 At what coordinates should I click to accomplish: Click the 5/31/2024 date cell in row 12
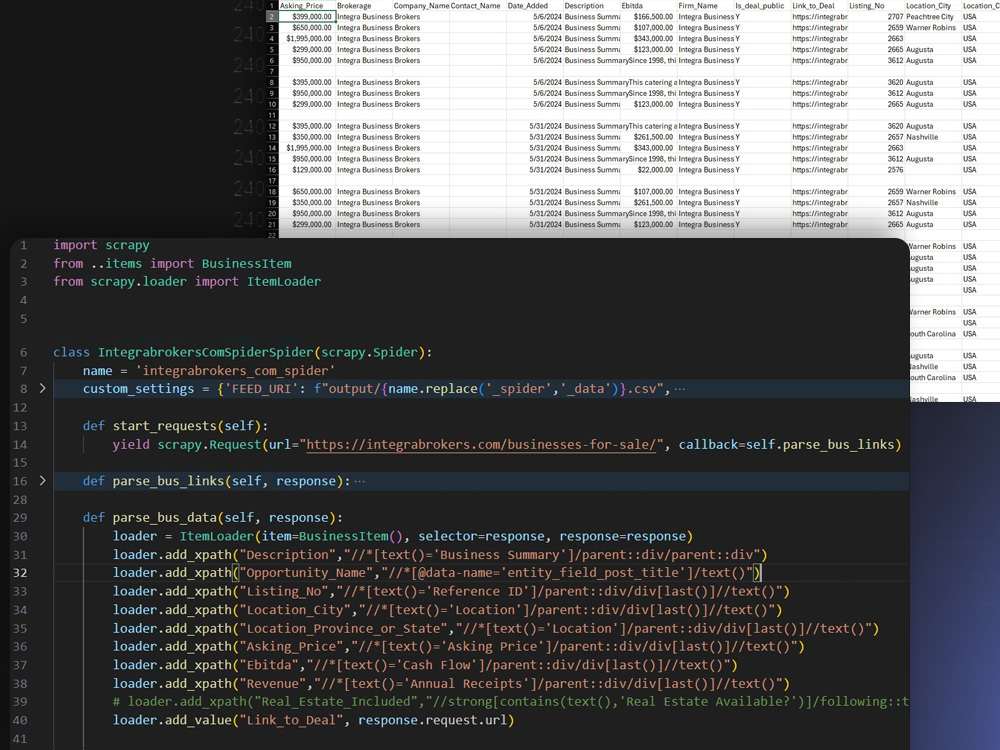pyautogui.click(x=534, y=126)
